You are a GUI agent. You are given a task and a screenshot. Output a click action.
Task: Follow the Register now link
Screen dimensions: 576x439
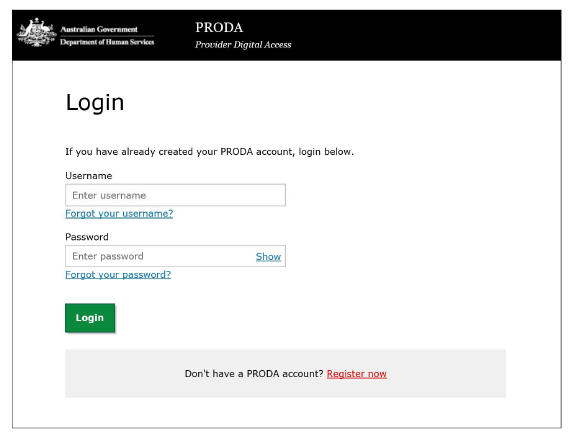pyautogui.click(x=357, y=374)
